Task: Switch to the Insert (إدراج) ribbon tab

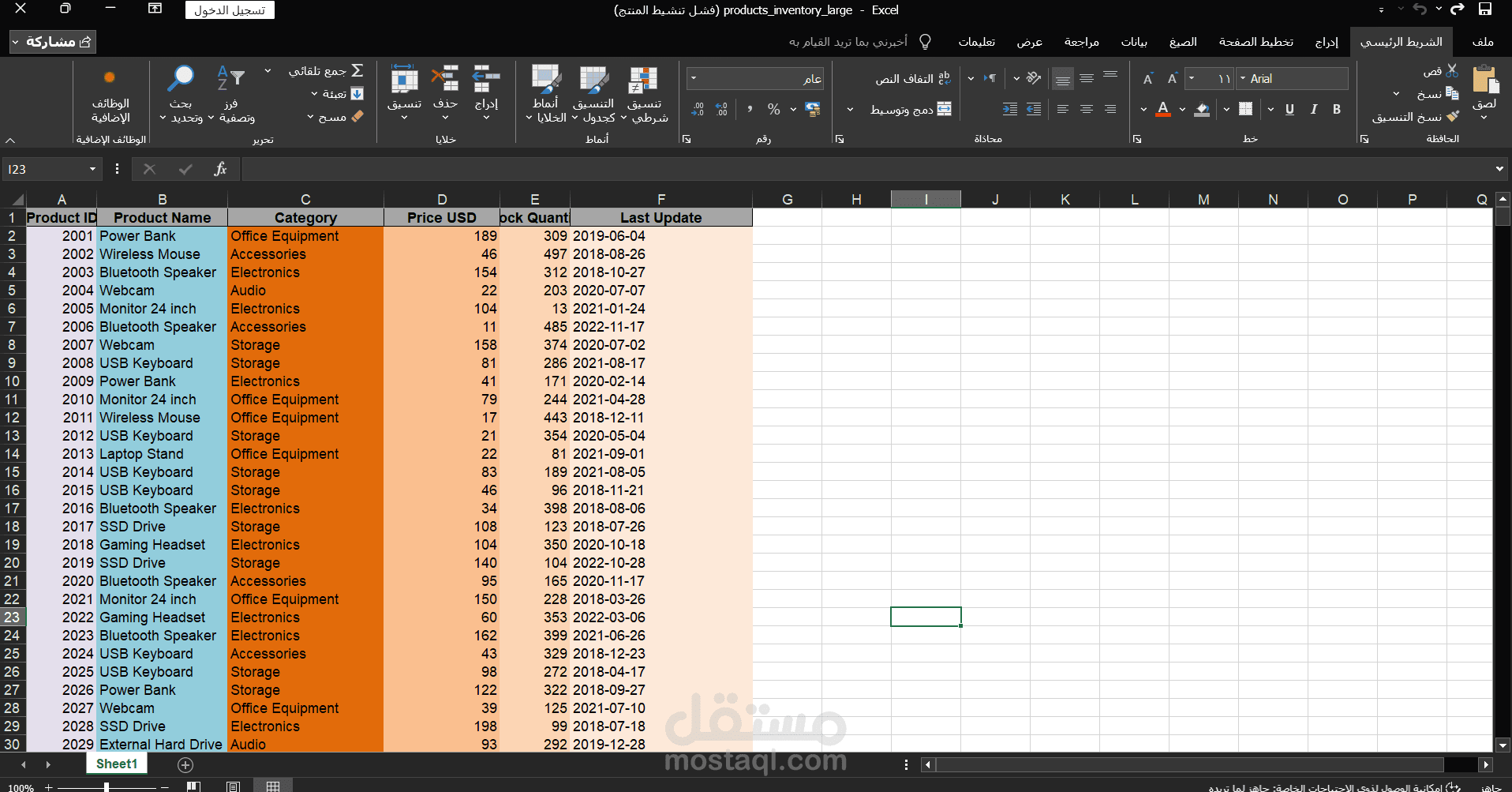Action: [1327, 41]
